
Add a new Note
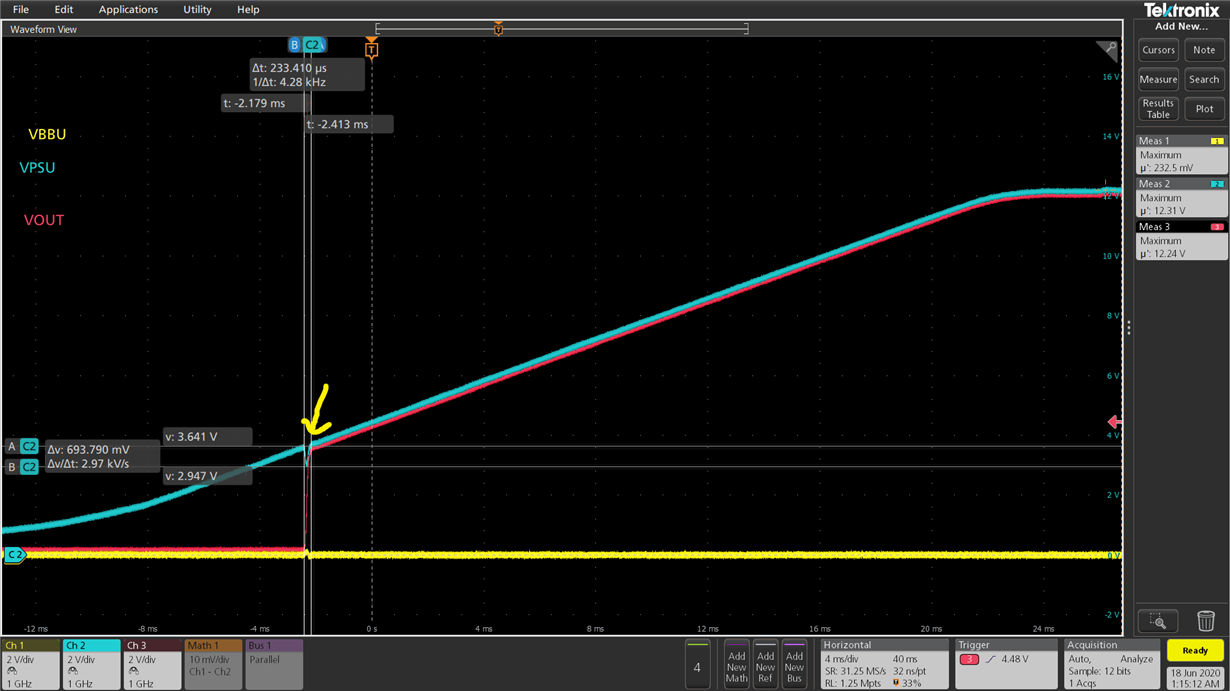point(1204,50)
